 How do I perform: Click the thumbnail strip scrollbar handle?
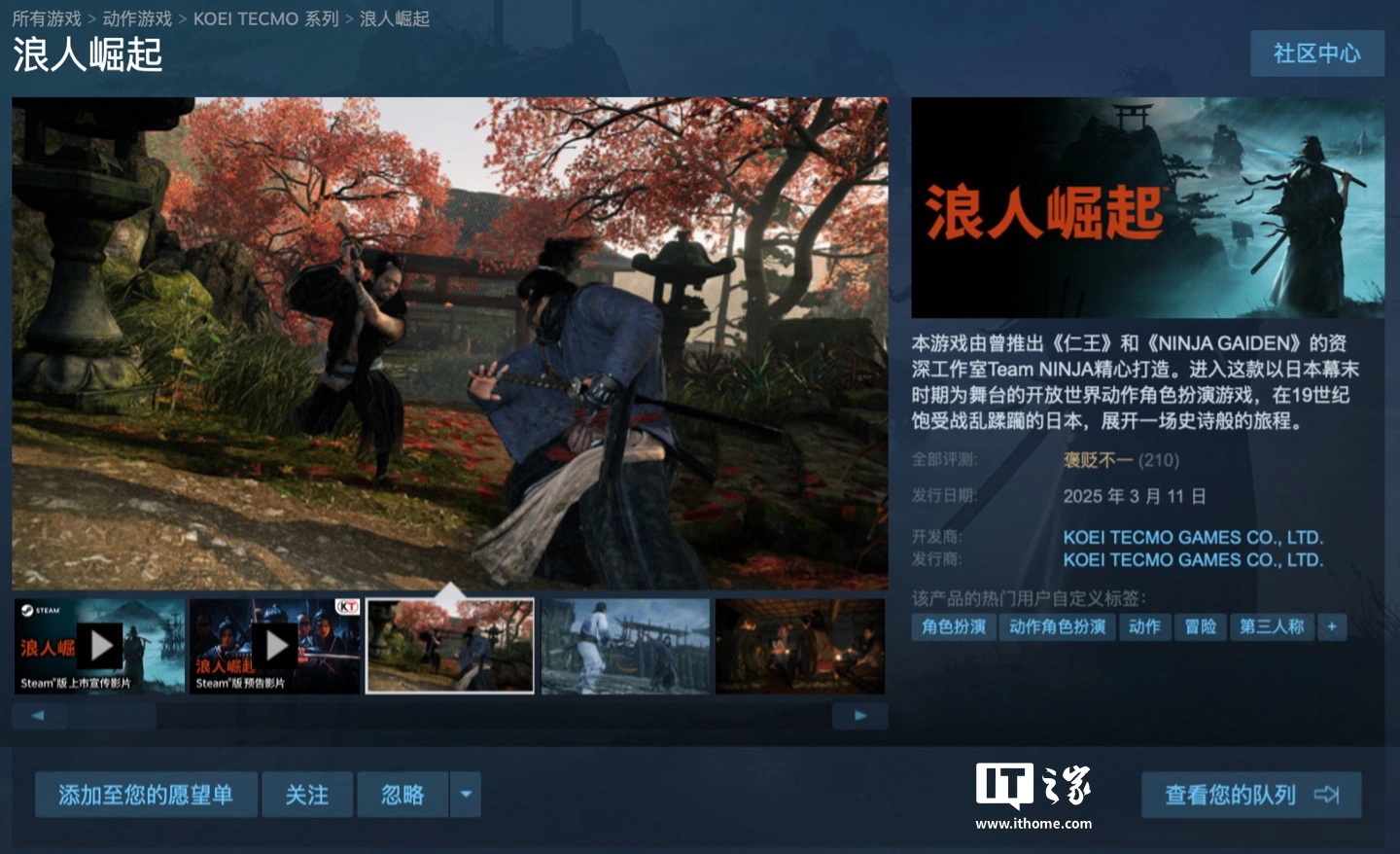[x=112, y=716]
